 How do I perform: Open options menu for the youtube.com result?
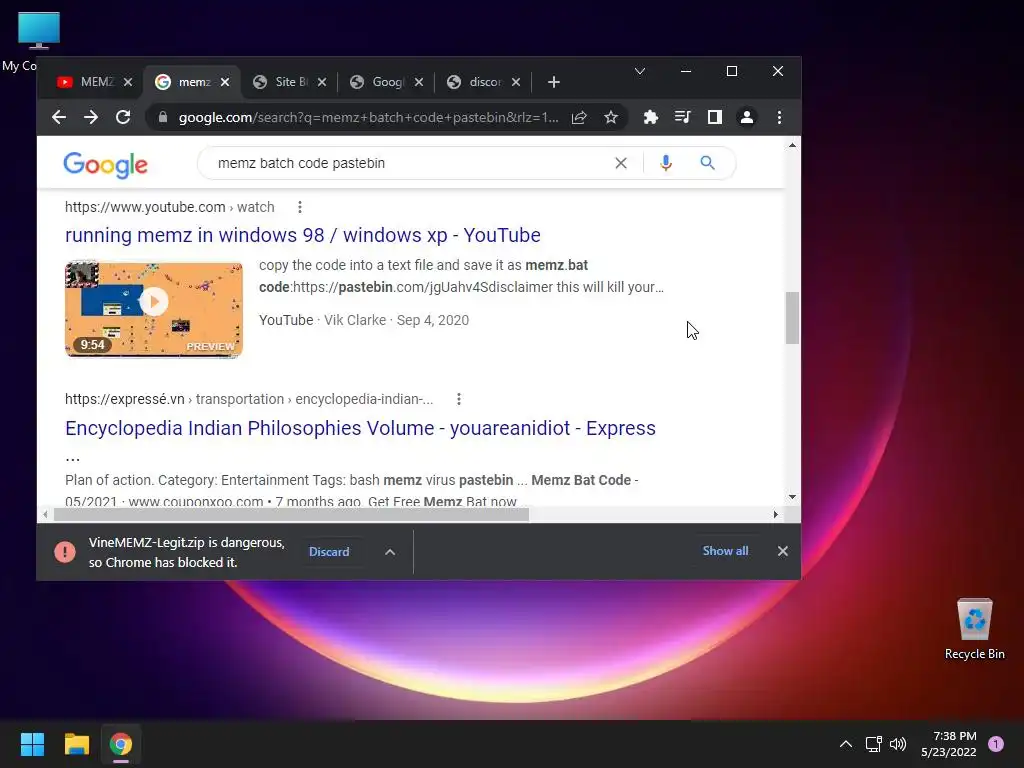click(300, 207)
